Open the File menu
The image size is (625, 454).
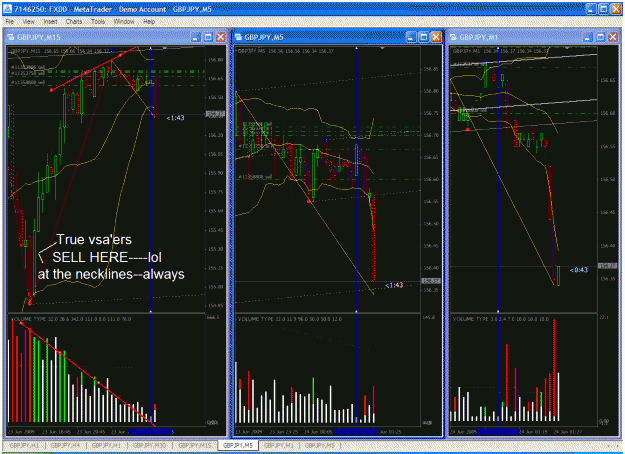[x=10, y=22]
